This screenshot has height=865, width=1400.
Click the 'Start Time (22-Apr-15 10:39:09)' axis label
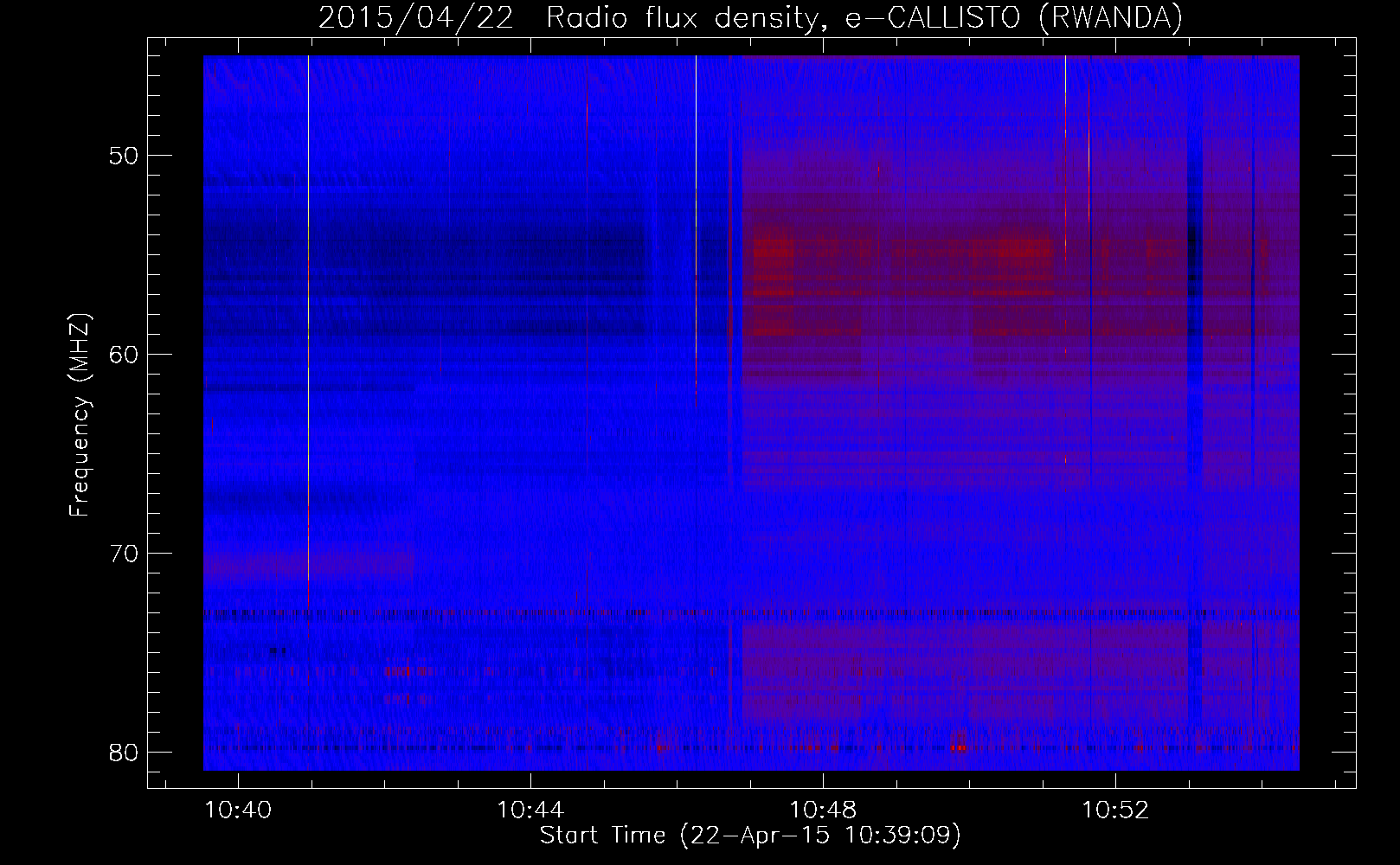(x=750, y=836)
